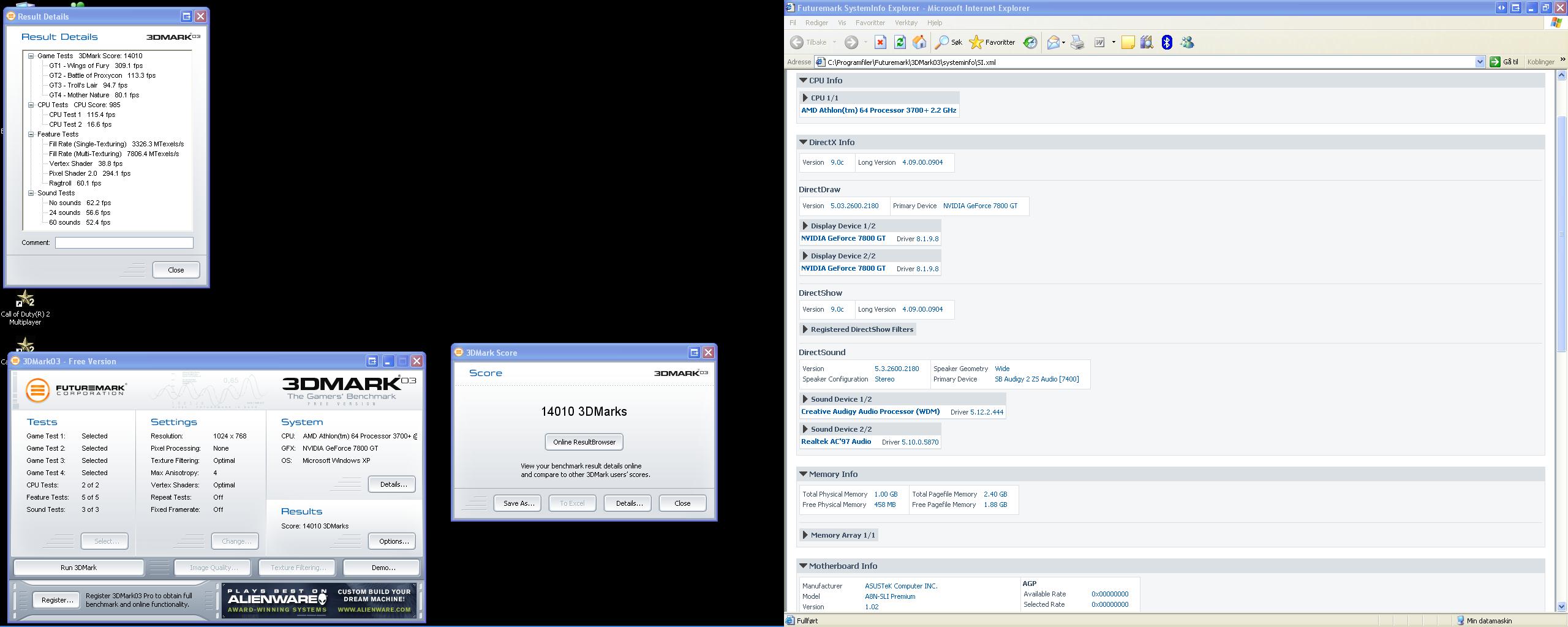Open address bar dropdown arrow
This screenshot has height=627, width=1568.
pos(1480,62)
